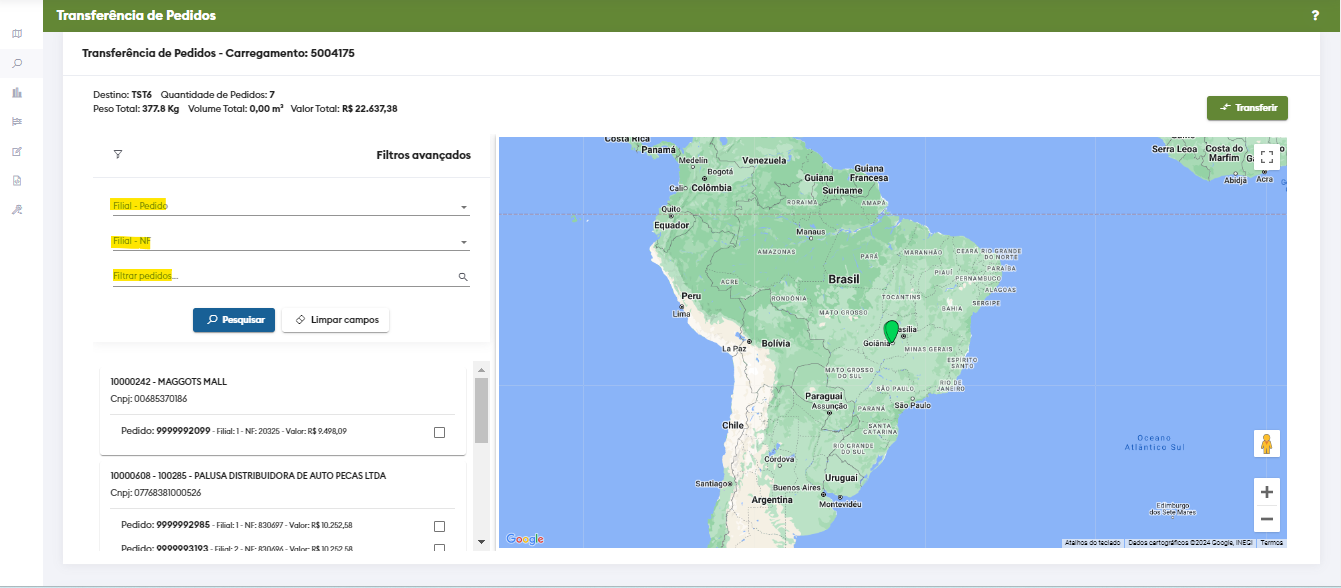Click the funnel filter icon
This screenshot has width=1341, height=588.
(x=118, y=155)
